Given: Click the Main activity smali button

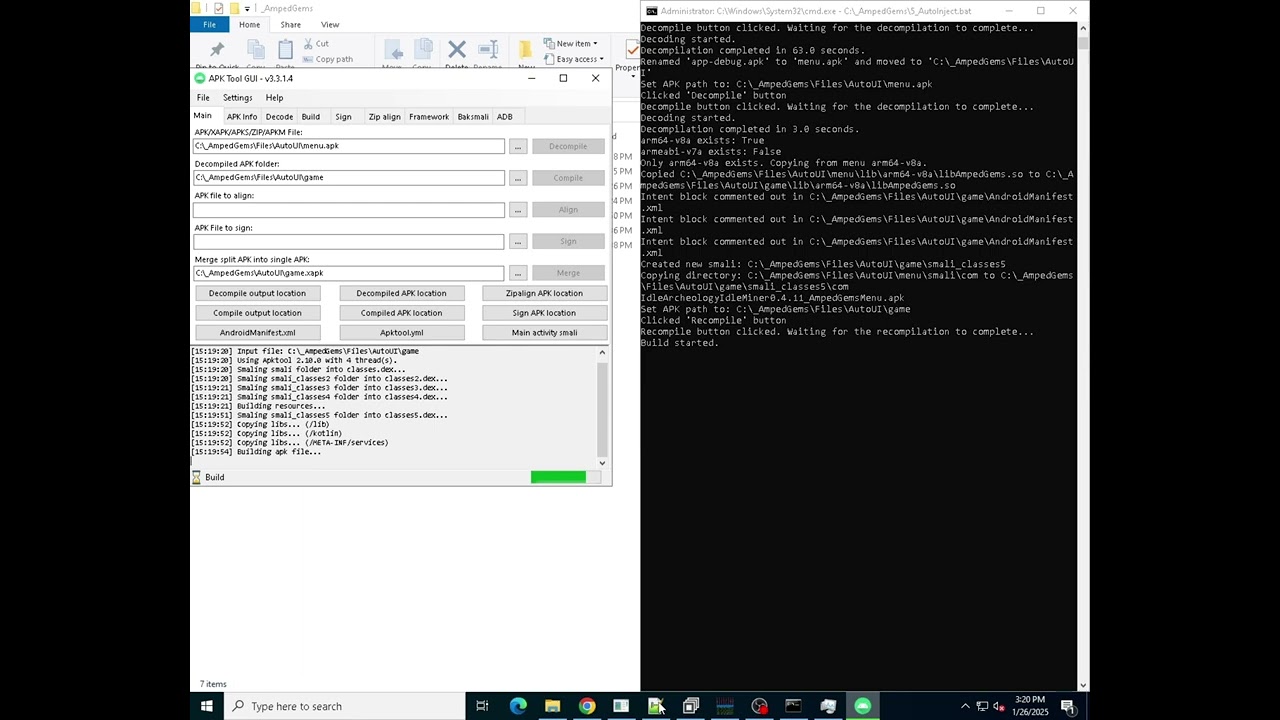Looking at the screenshot, I should click(x=544, y=332).
